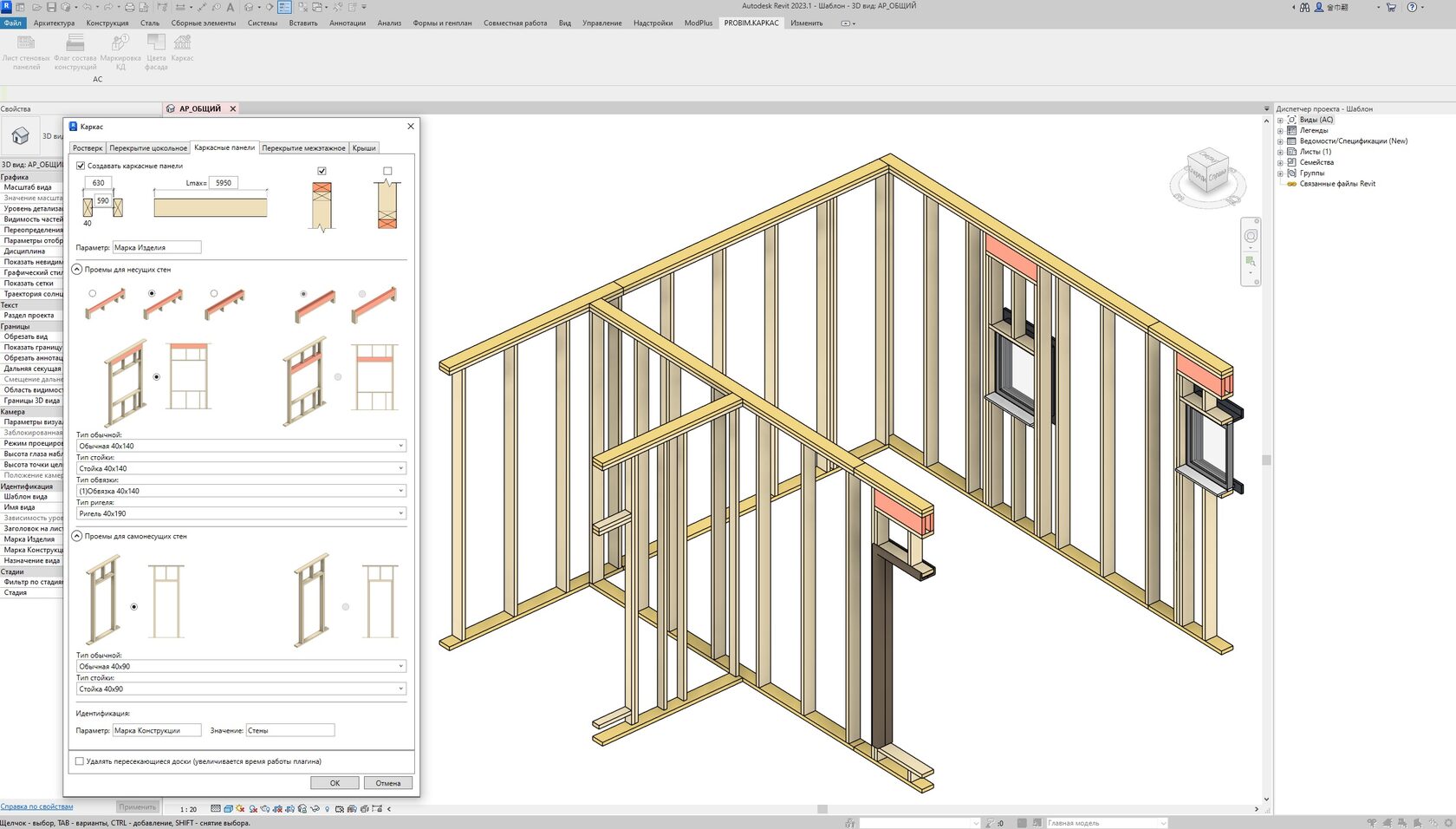The width and height of the screenshot is (1456, 829).
Task: Uncheck Создавать каркасные панели
Action: tap(81, 165)
